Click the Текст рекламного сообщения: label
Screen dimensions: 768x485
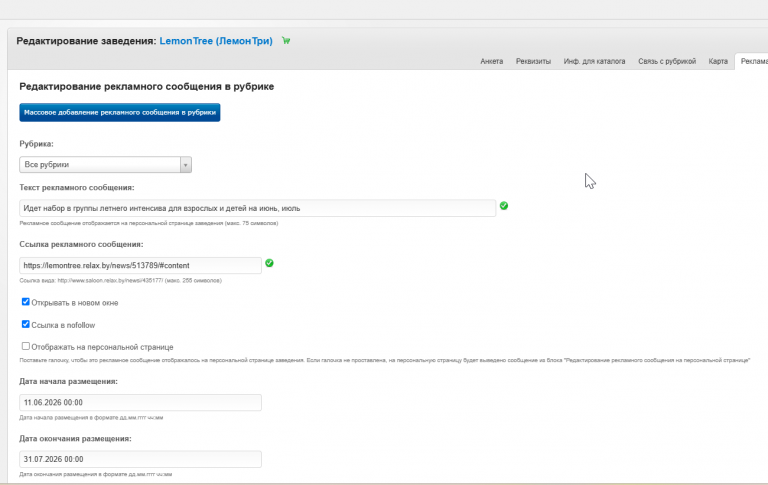77,188
